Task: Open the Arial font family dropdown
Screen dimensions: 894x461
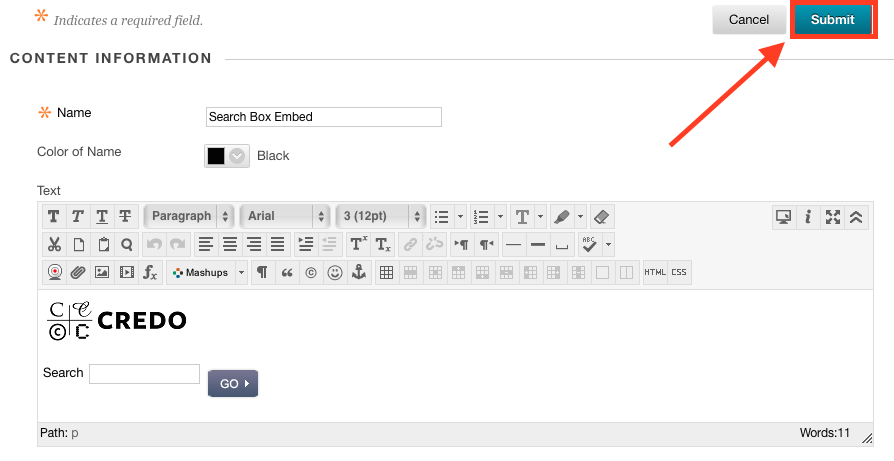Action: [285, 217]
